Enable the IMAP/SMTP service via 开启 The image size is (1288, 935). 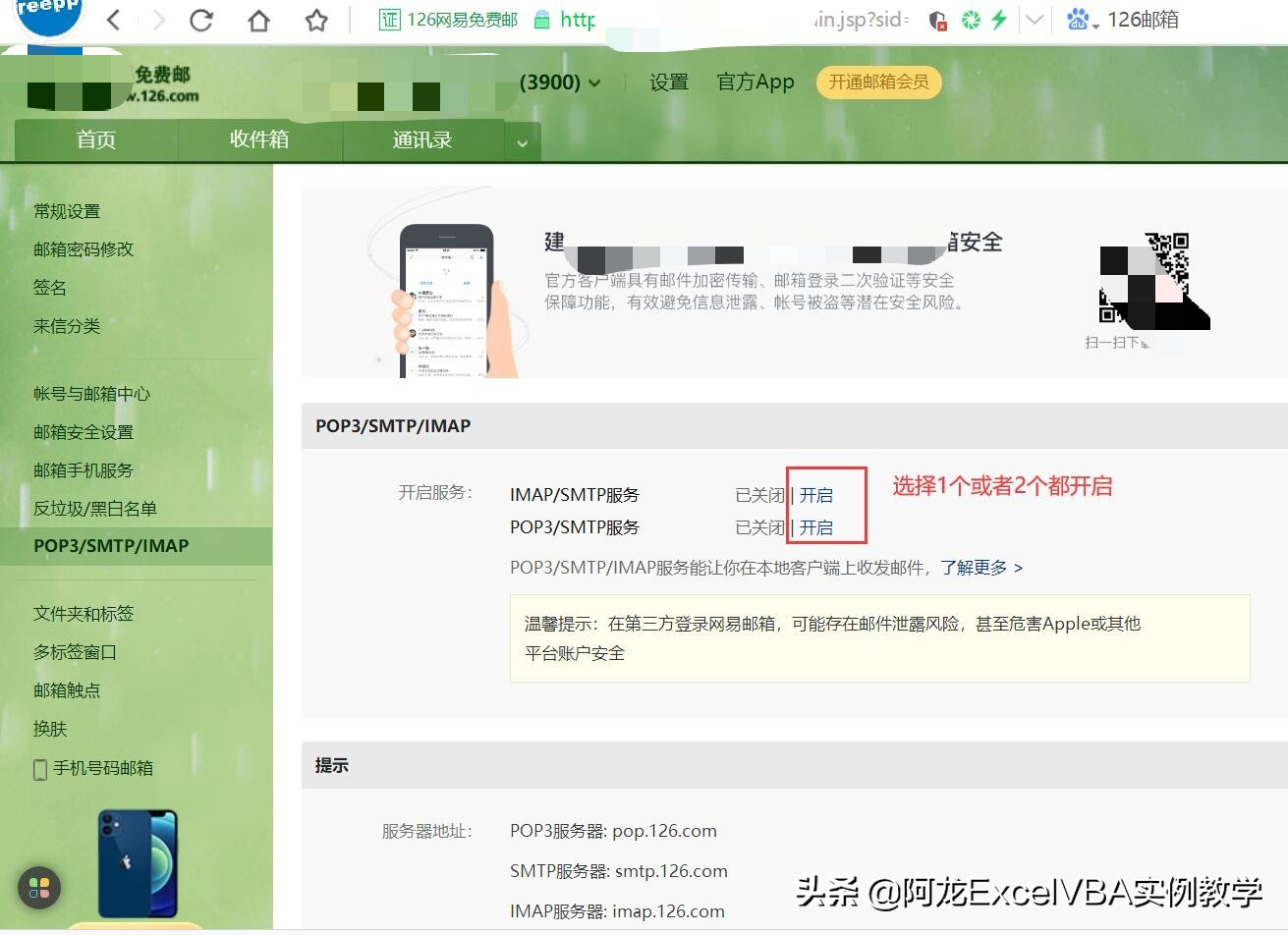814,495
